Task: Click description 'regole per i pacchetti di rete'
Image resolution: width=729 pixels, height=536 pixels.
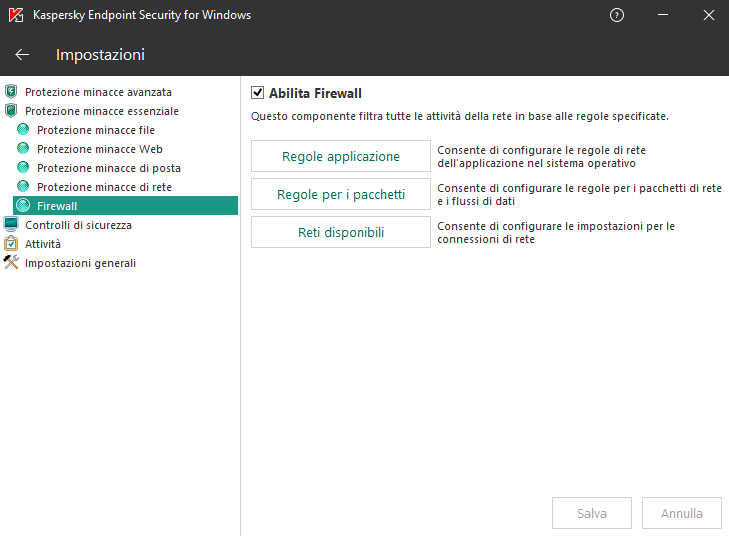Action: [579, 195]
